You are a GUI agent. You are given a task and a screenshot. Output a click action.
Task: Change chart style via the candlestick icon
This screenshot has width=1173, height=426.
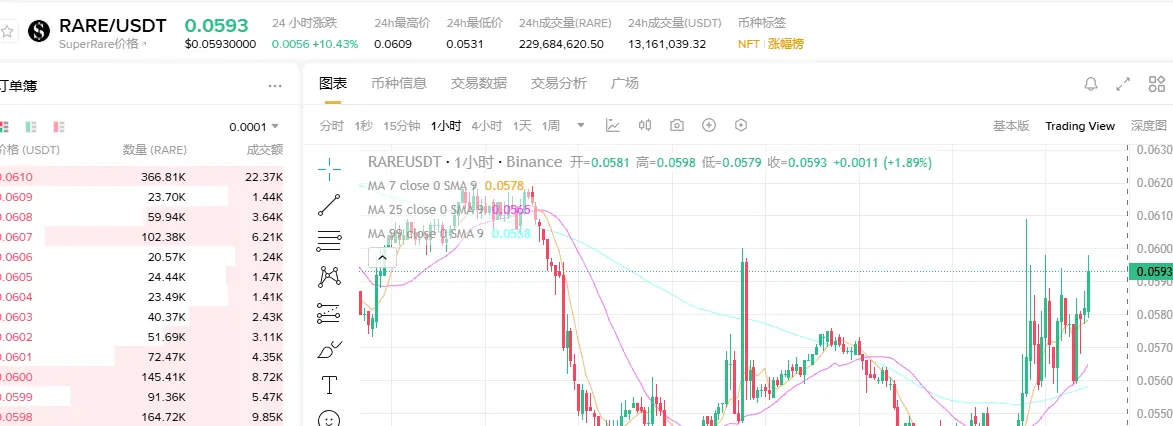(645, 125)
